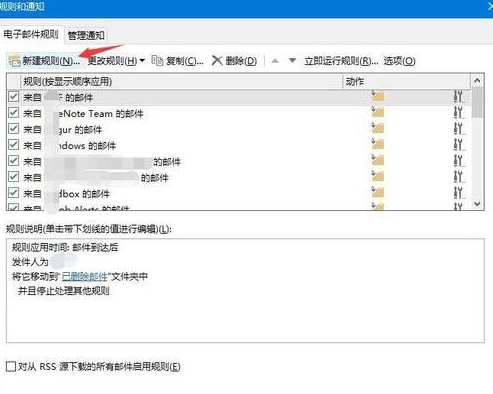Click the move-to-folder icon for ndows rule
The height and width of the screenshot is (394, 493).
[x=378, y=145]
